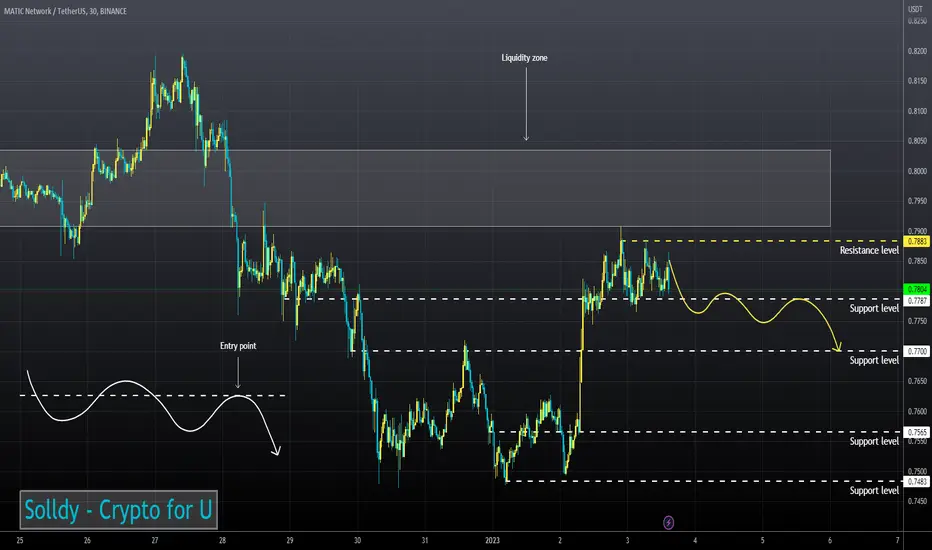Click the MATIC Network / TetherUS chart title
Image resolution: width=932 pixels, height=550 pixels.
(65, 11)
